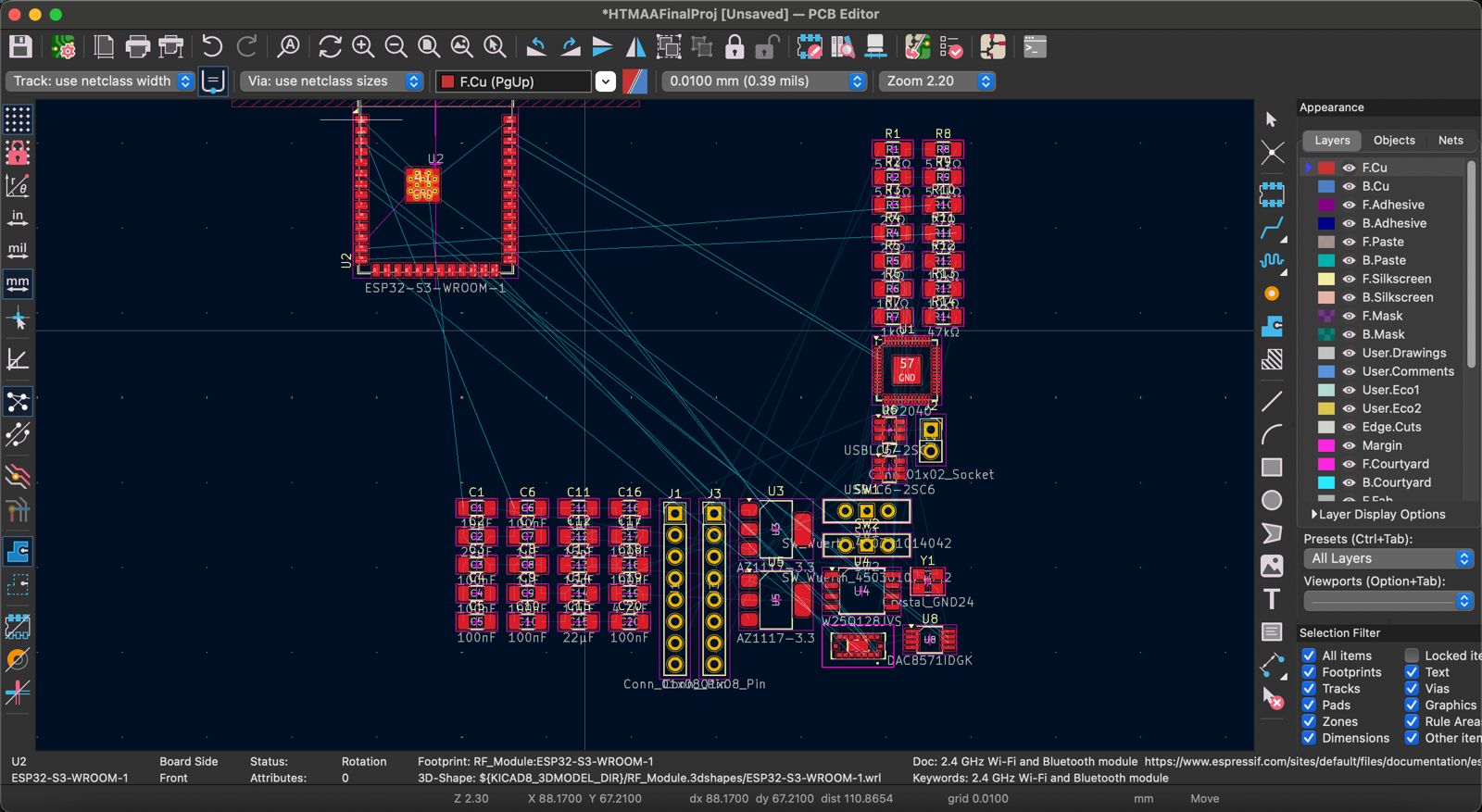The image size is (1482, 812).
Task: Select the F.Silkscreen layer name
Action: [x=1396, y=279]
